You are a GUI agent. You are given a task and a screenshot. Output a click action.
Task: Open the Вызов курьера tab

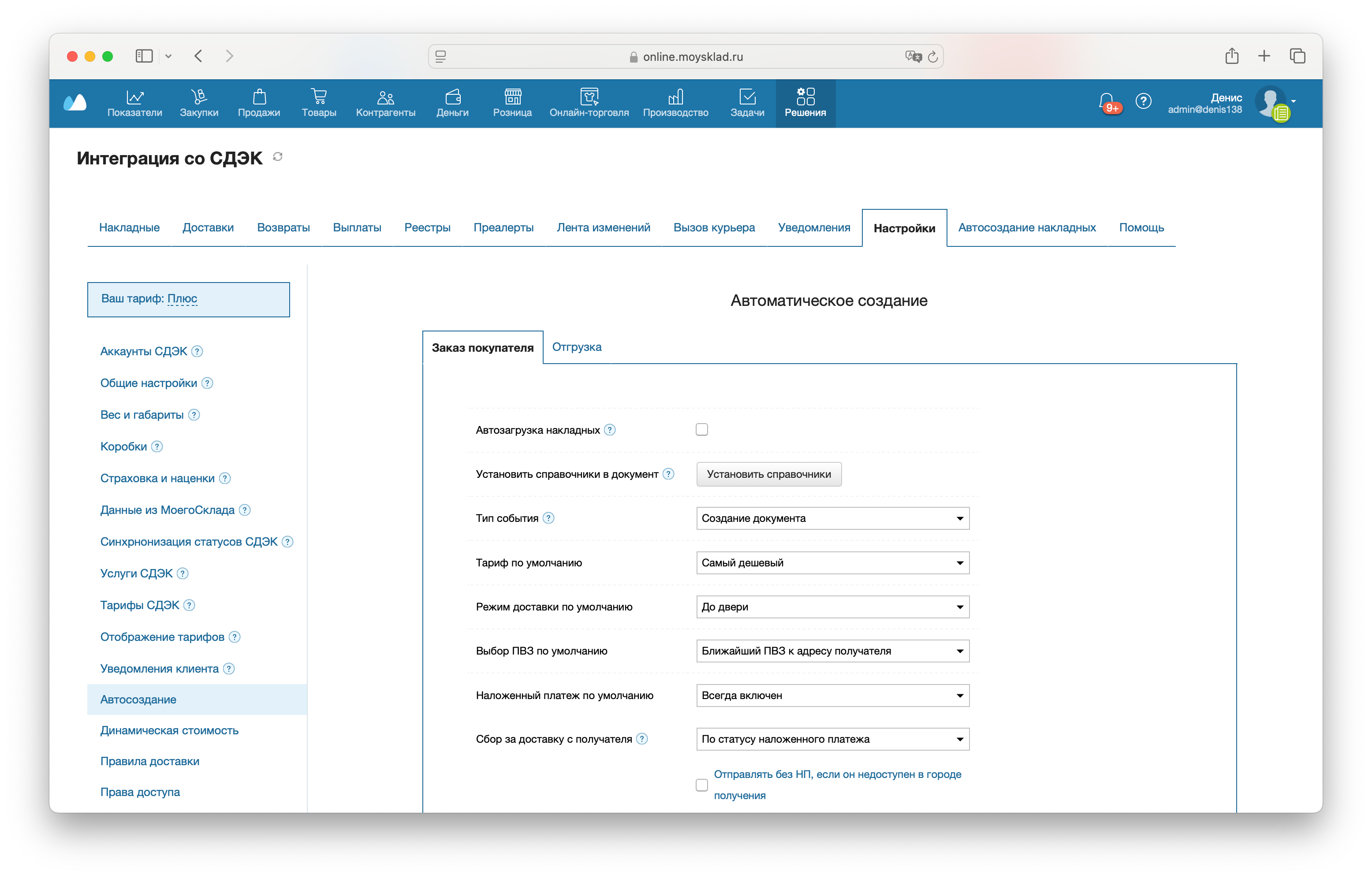[x=713, y=227]
